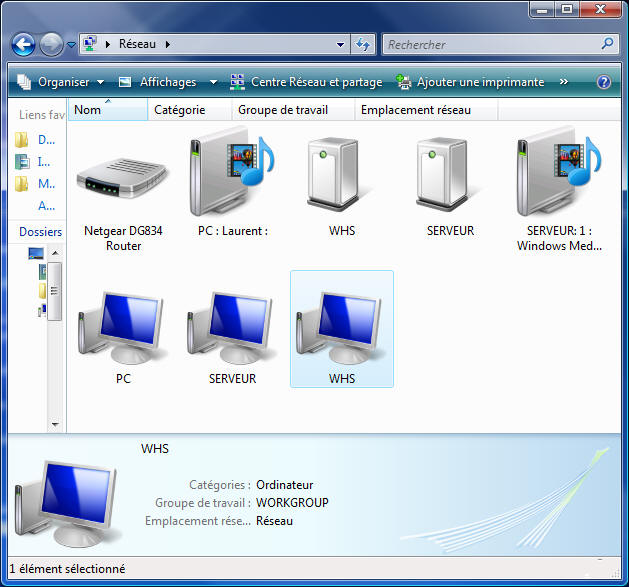Open Dossiers section in navigation pane
The image size is (629, 587).
tap(40, 231)
